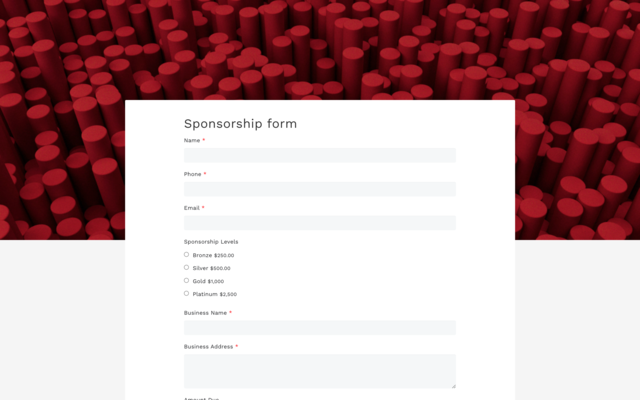Click the 'Sponsorship form' heading

pos(240,124)
